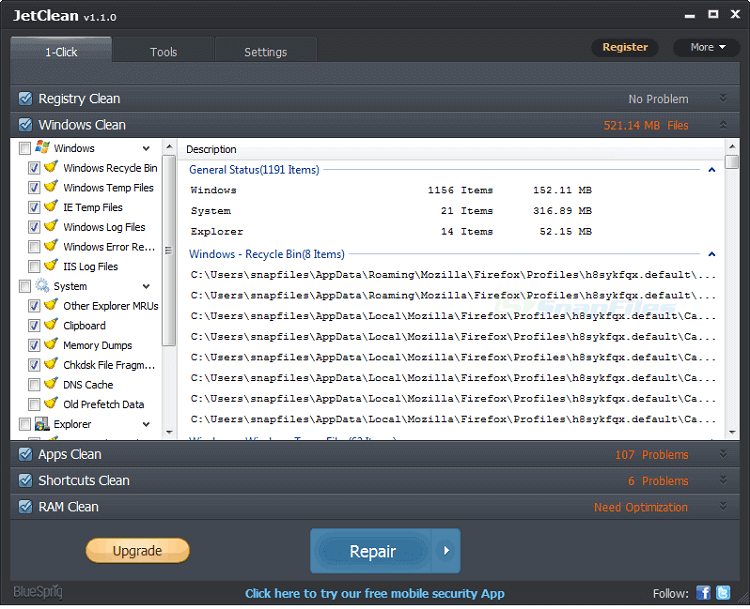Collapse the General Status group

pos(711,170)
